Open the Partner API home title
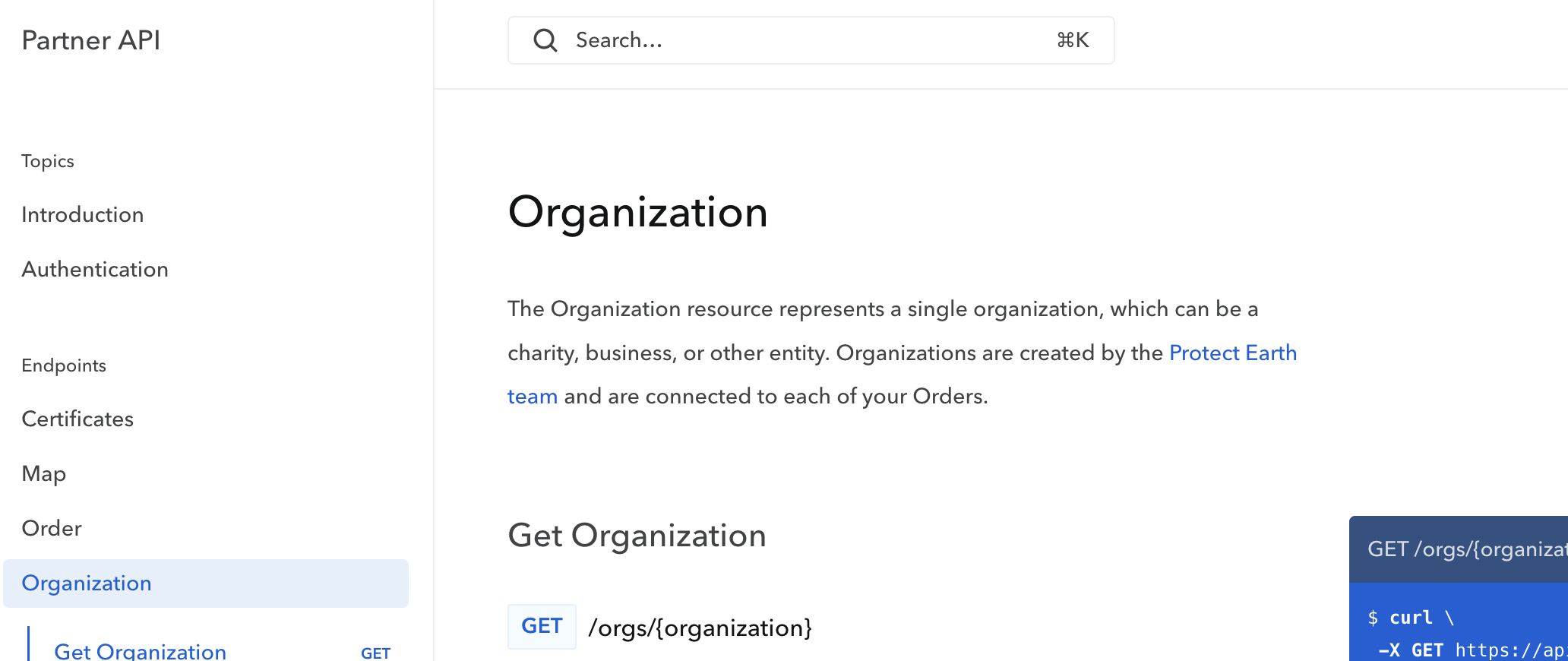 [x=91, y=40]
